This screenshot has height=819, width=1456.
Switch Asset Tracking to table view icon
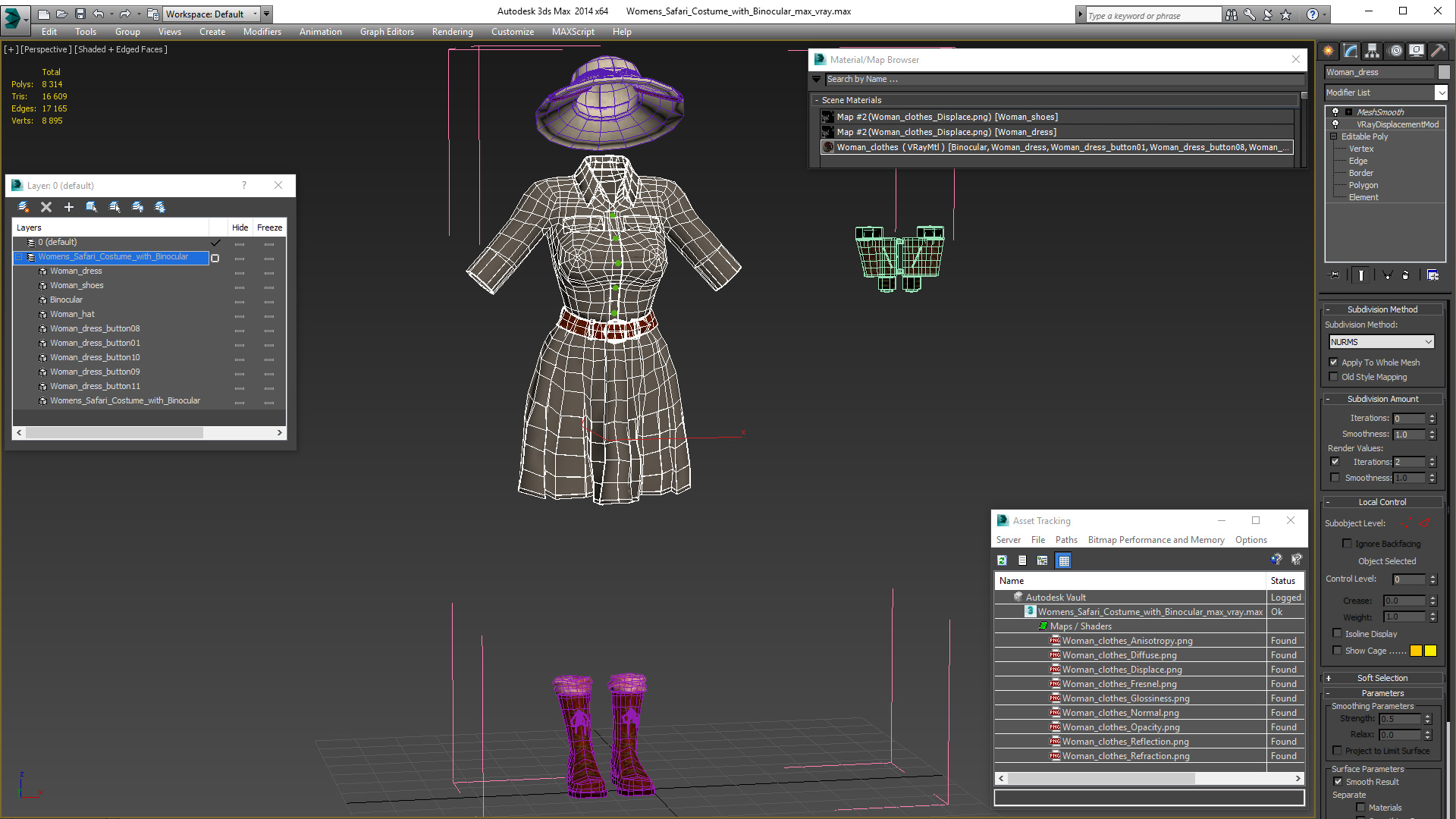click(x=1063, y=560)
